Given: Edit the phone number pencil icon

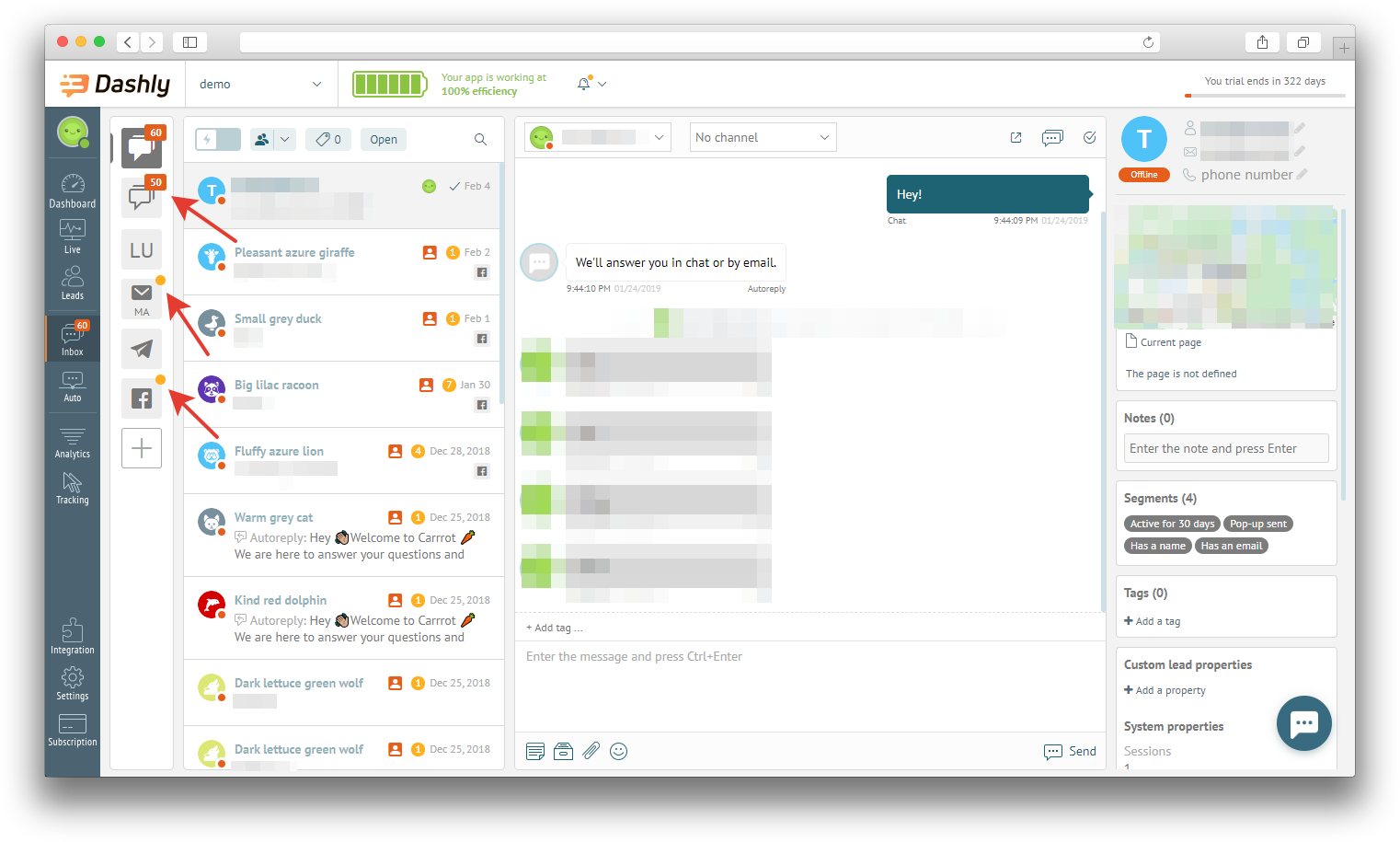Looking at the screenshot, I should [1302, 174].
